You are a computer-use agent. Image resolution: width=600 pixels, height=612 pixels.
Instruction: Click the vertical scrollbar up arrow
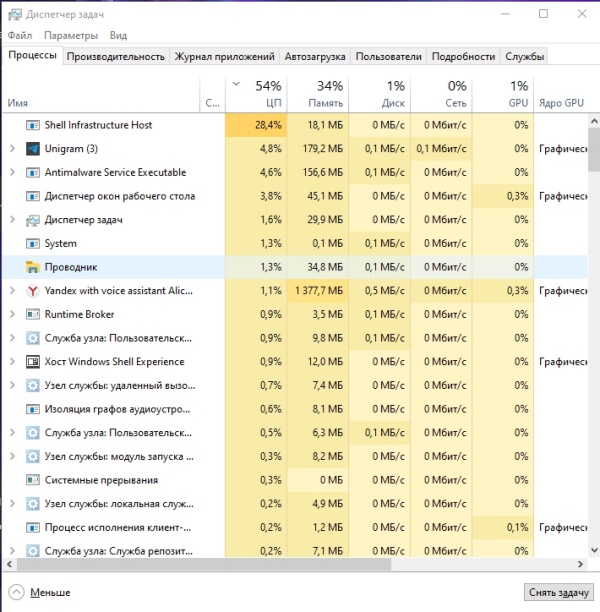594,121
